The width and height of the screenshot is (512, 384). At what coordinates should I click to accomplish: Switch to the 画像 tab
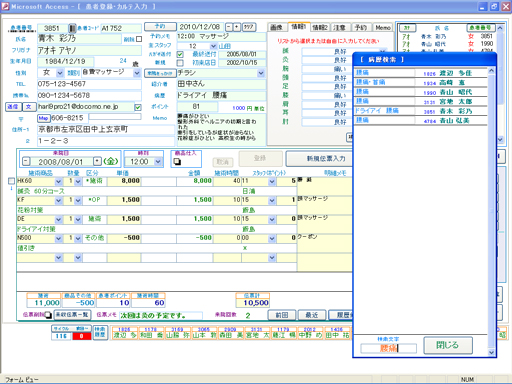[276, 27]
